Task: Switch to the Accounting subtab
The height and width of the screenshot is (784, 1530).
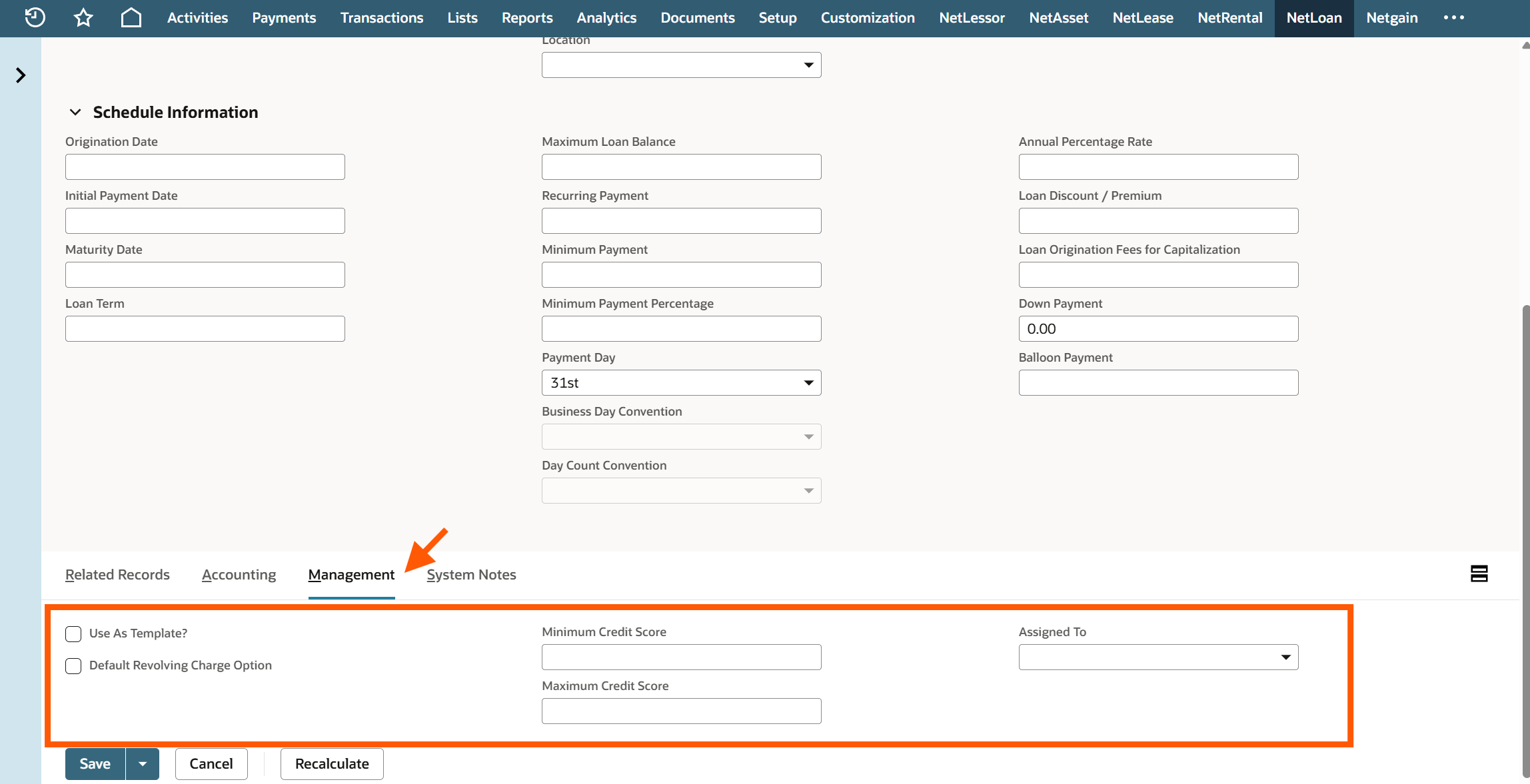Action: (x=239, y=574)
